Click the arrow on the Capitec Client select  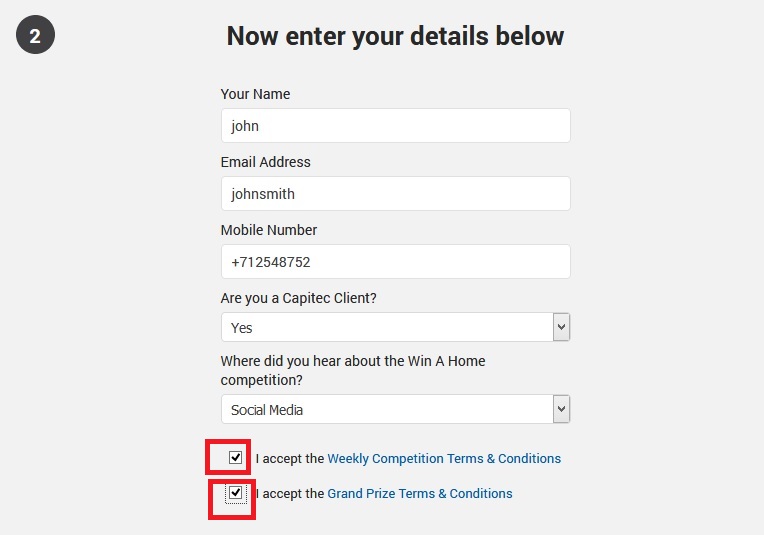(561, 327)
